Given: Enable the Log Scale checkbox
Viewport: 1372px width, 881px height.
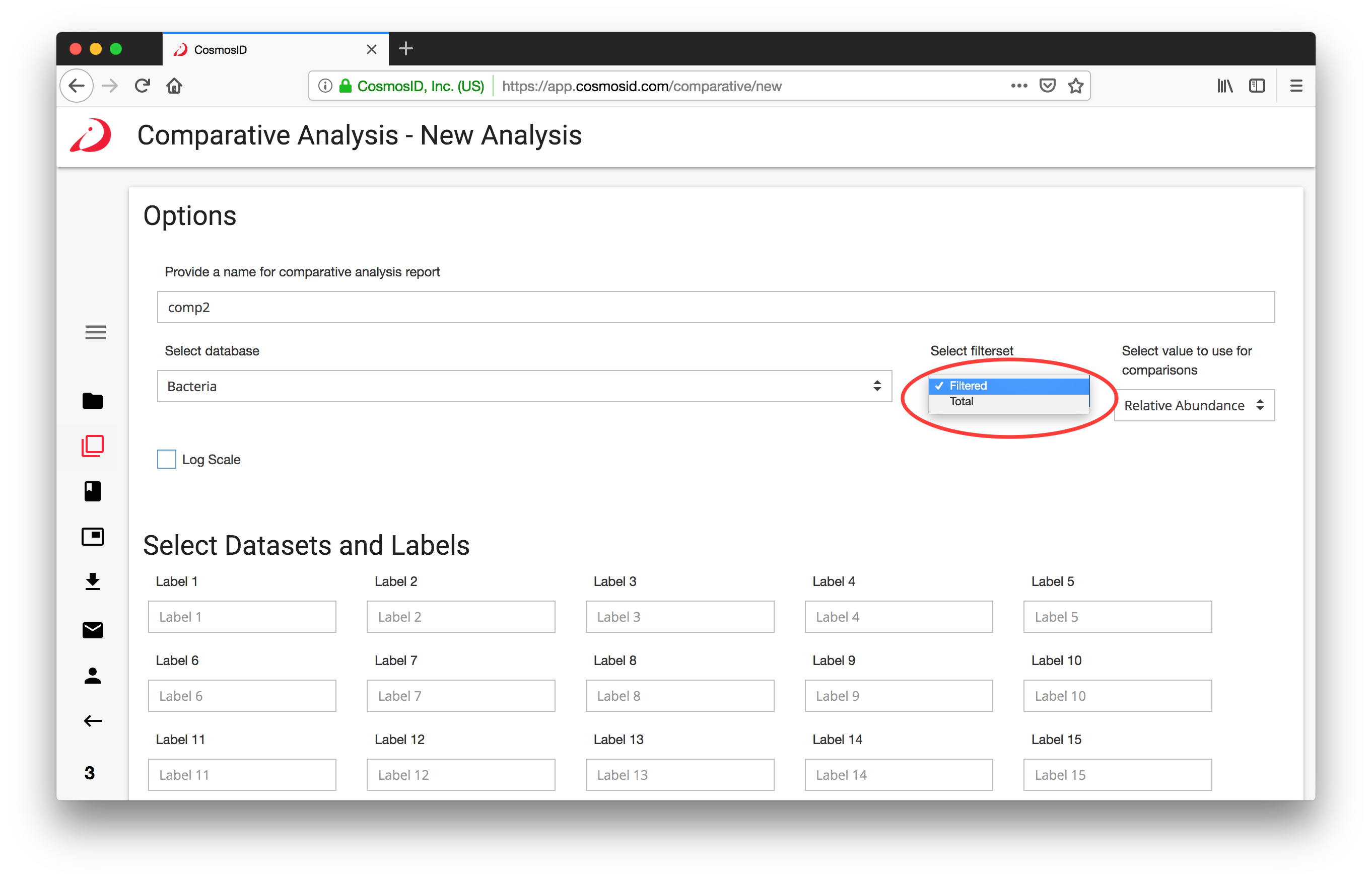Looking at the screenshot, I should [x=167, y=459].
